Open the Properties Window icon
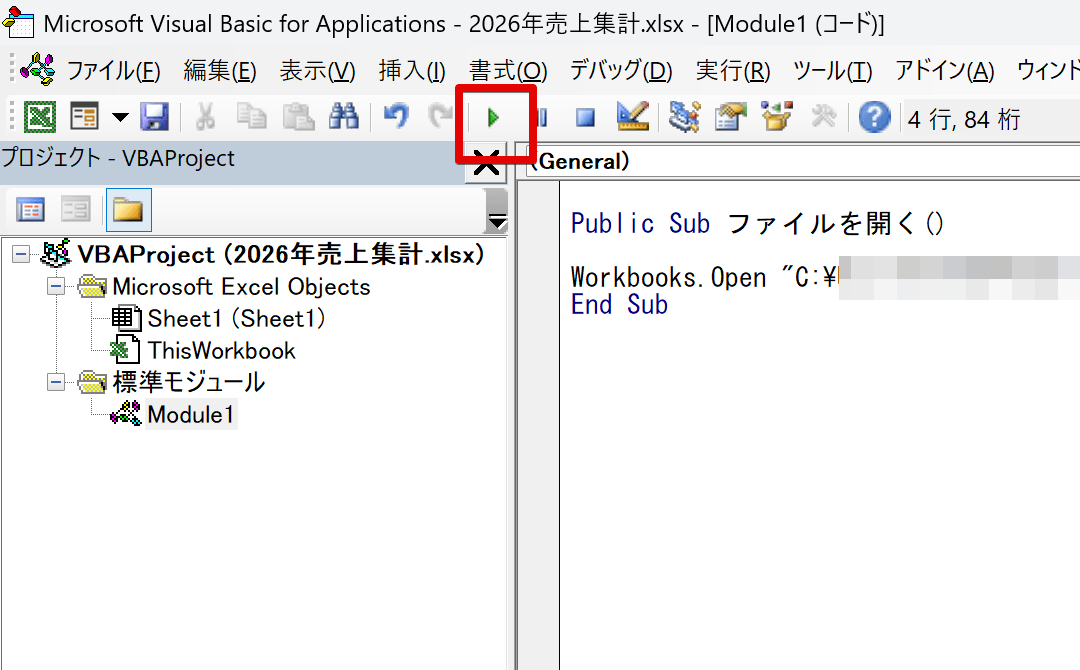The height and width of the screenshot is (670, 1080). [731, 118]
